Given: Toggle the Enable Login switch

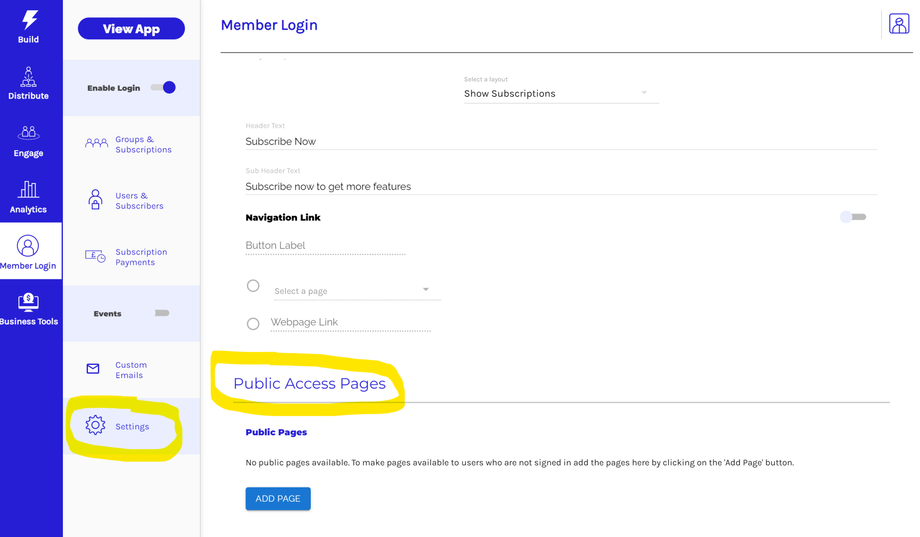Looking at the screenshot, I should coord(164,88).
